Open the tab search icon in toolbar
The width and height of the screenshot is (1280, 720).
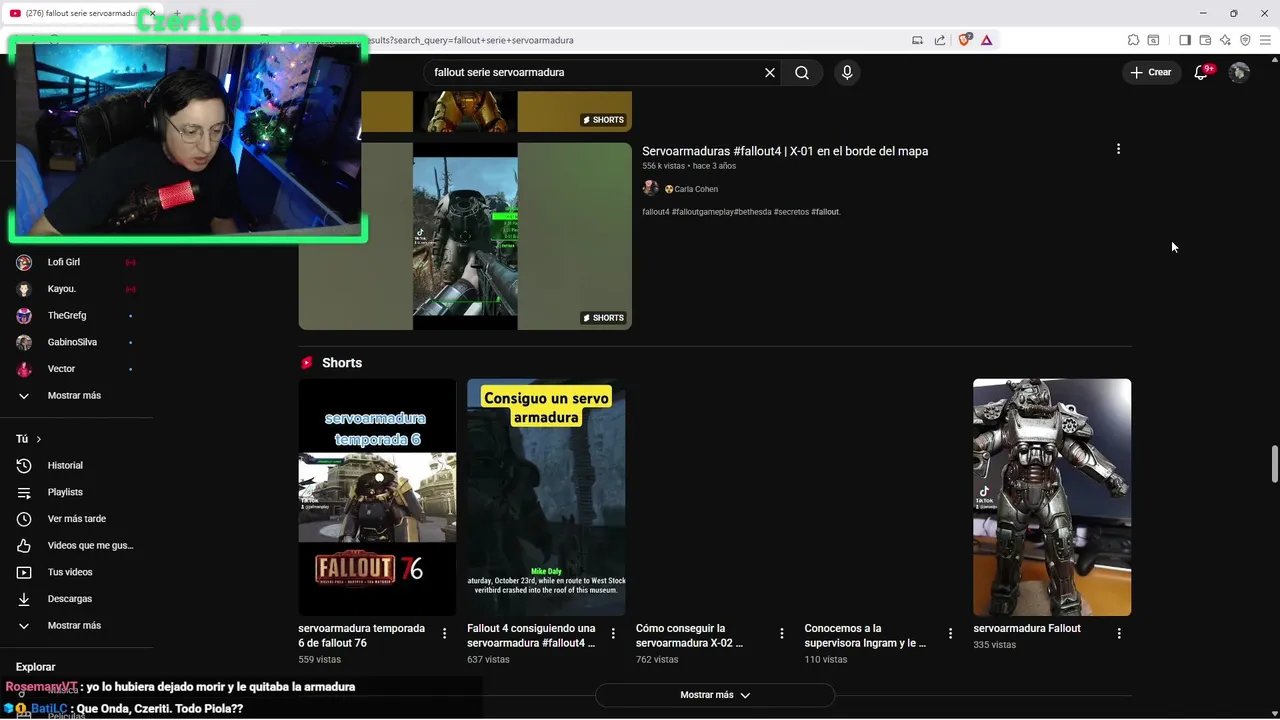pos(1153,40)
